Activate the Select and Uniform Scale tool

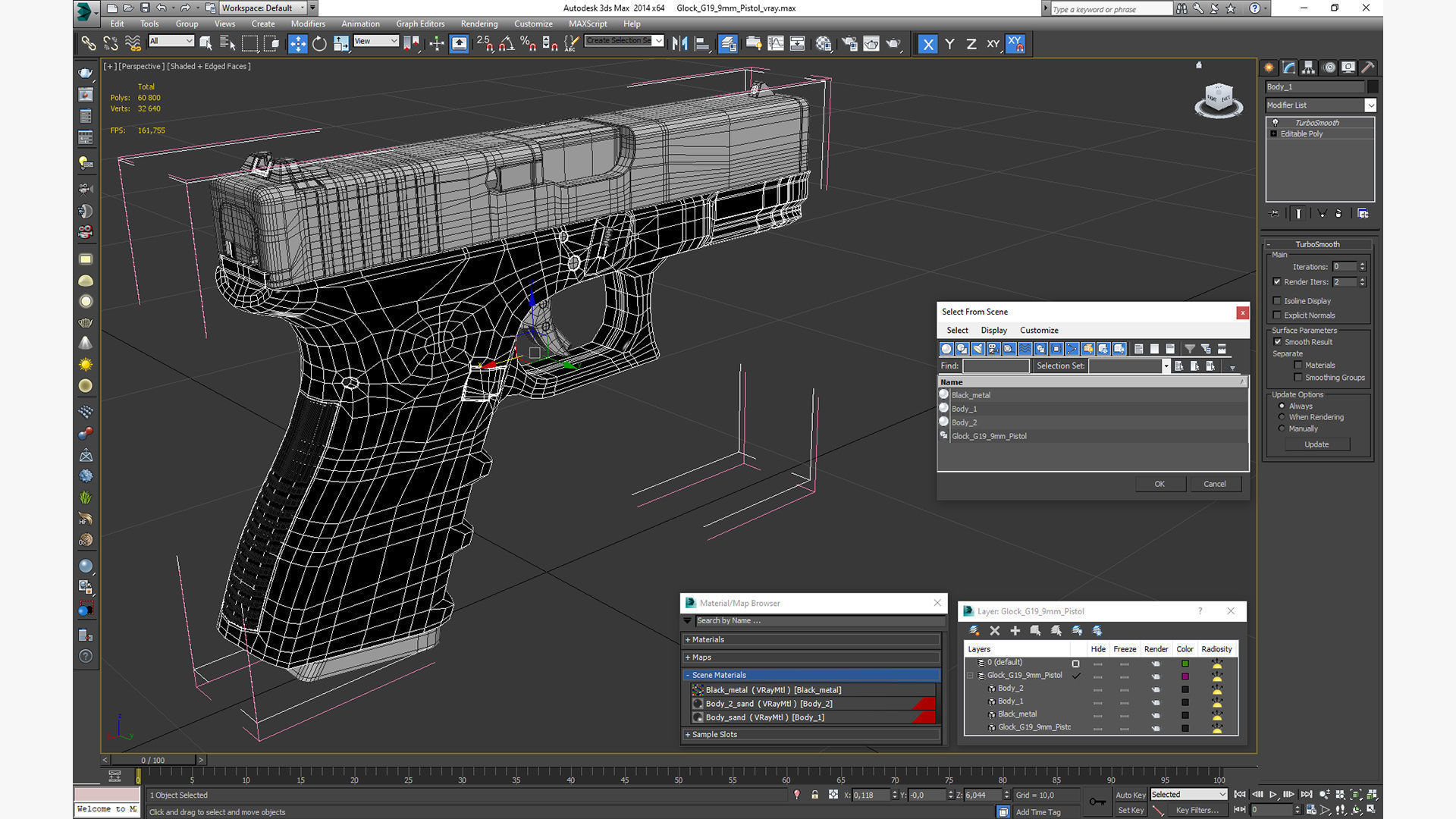(341, 44)
